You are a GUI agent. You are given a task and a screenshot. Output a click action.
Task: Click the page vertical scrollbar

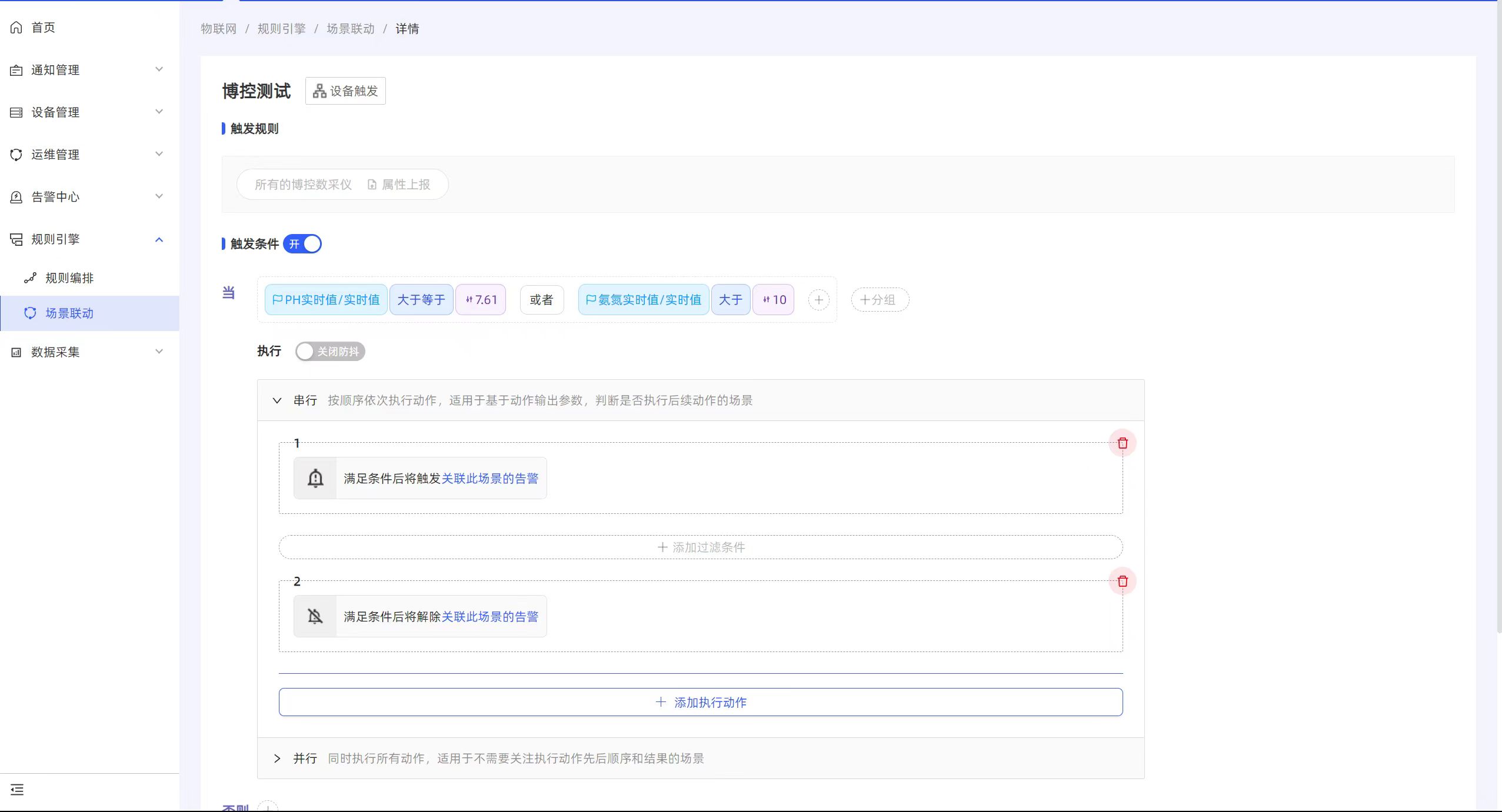click(x=1499, y=318)
